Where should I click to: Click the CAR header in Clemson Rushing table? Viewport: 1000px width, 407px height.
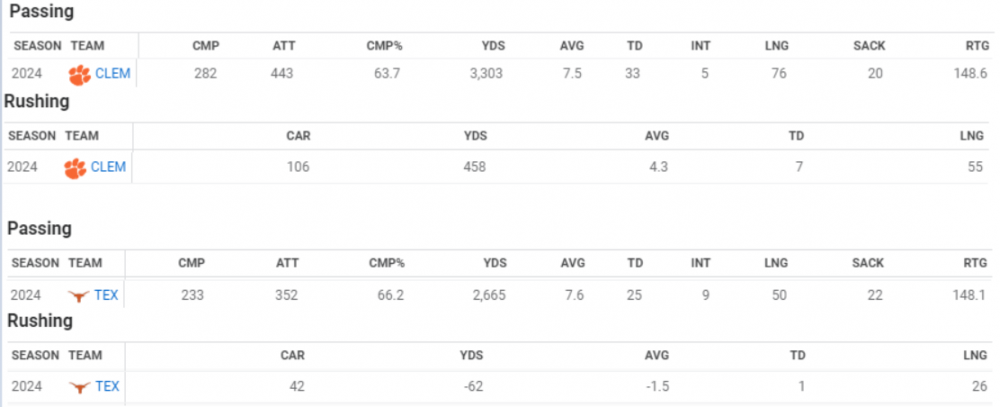tap(299, 135)
